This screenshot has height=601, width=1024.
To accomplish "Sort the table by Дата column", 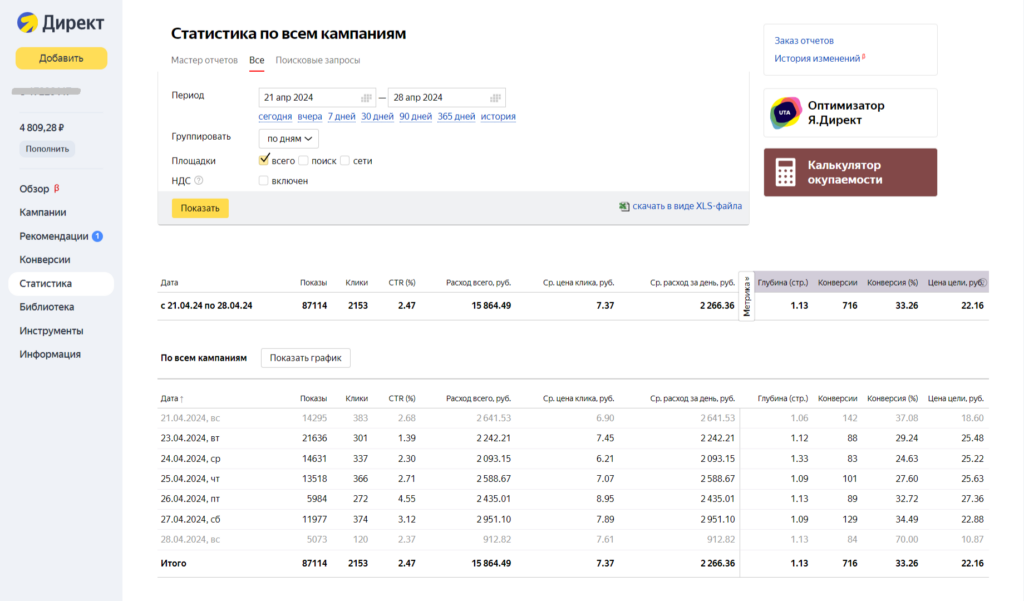I will coord(172,399).
